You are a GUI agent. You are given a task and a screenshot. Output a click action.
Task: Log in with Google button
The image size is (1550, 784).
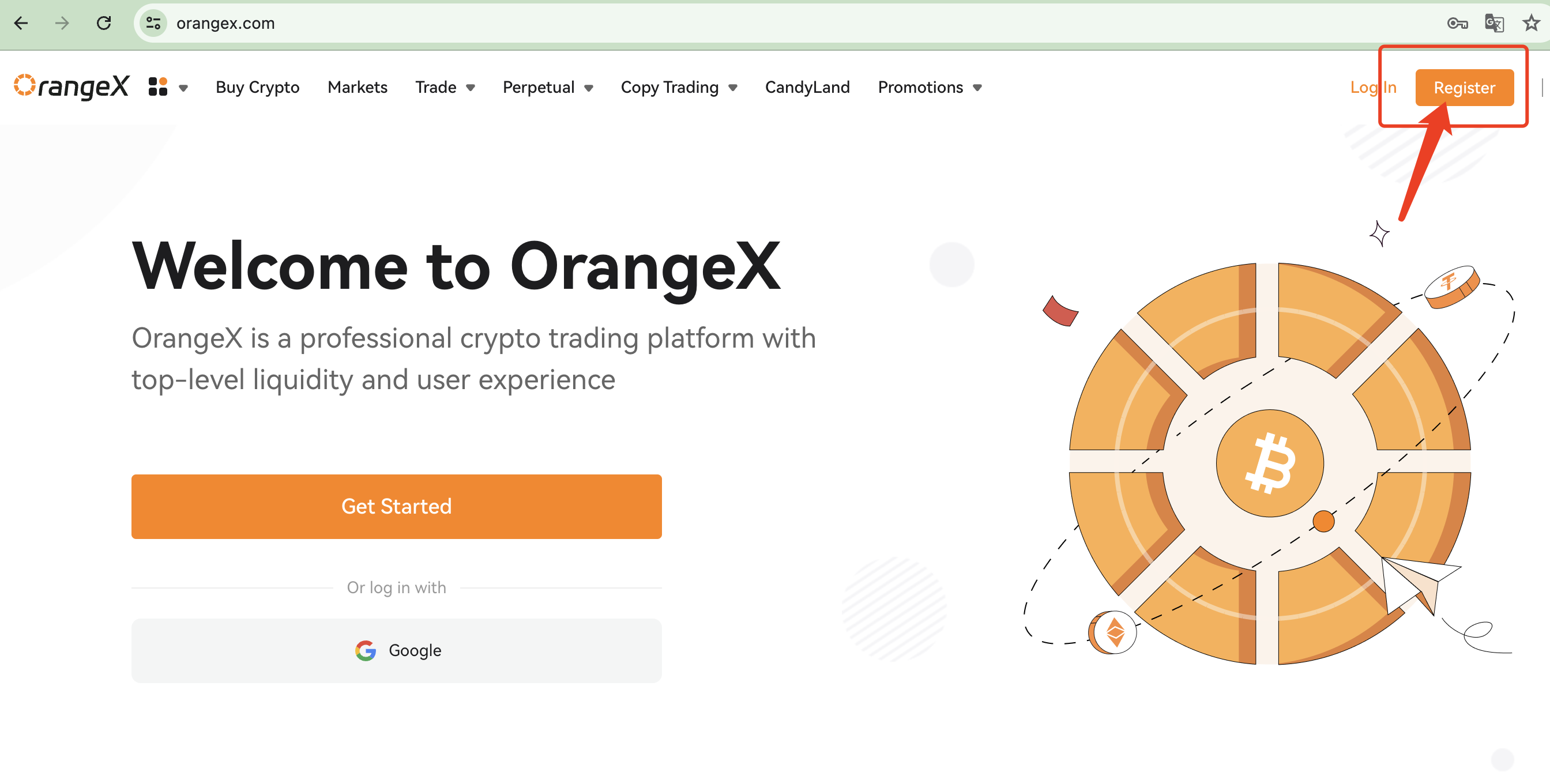397,650
